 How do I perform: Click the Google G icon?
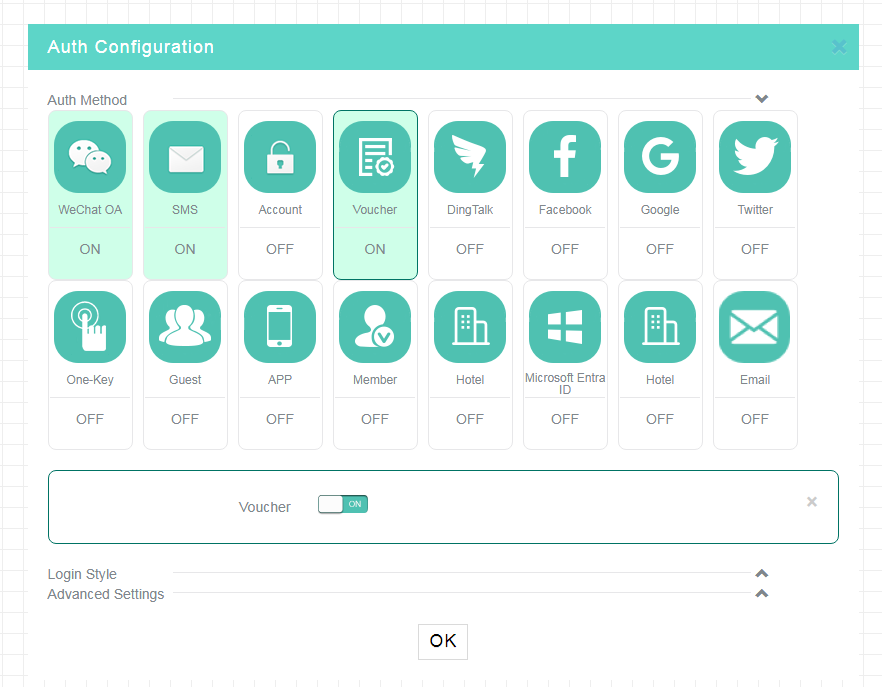(660, 157)
